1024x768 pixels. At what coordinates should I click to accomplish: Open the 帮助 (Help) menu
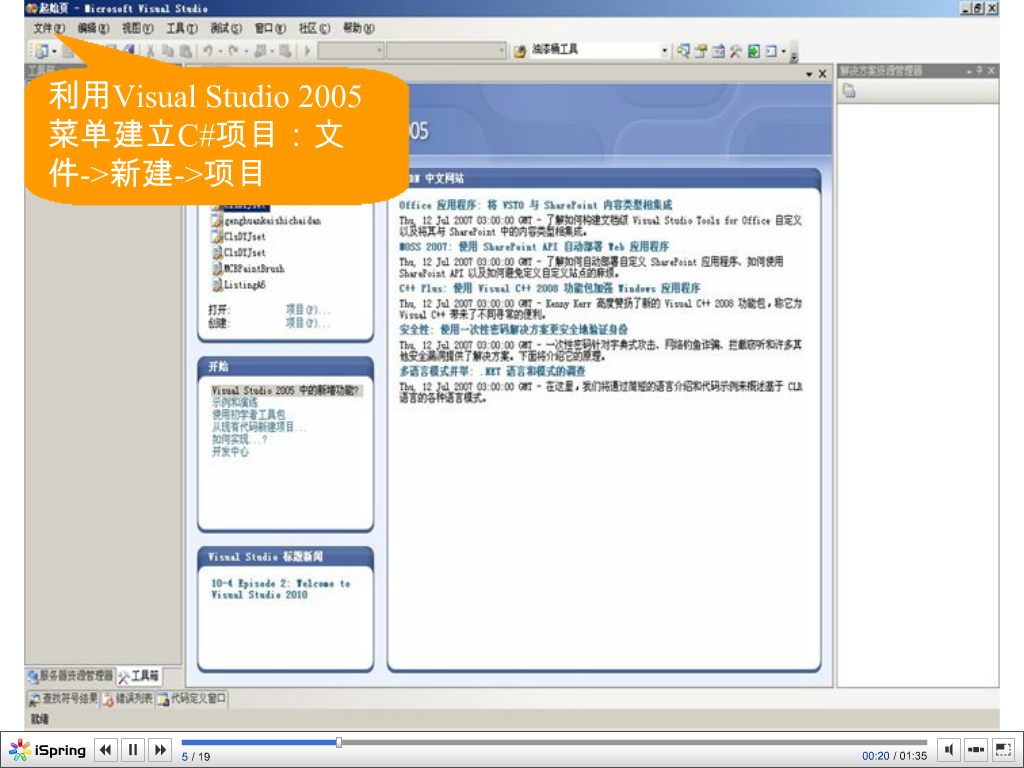point(359,28)
